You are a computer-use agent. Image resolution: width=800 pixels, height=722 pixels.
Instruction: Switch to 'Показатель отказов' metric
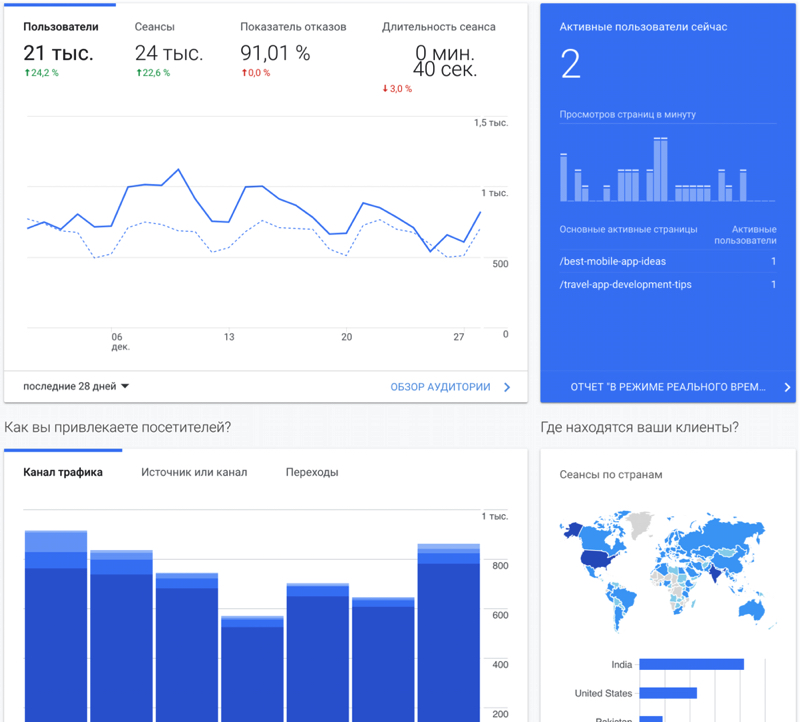click(x=293, y=27)
